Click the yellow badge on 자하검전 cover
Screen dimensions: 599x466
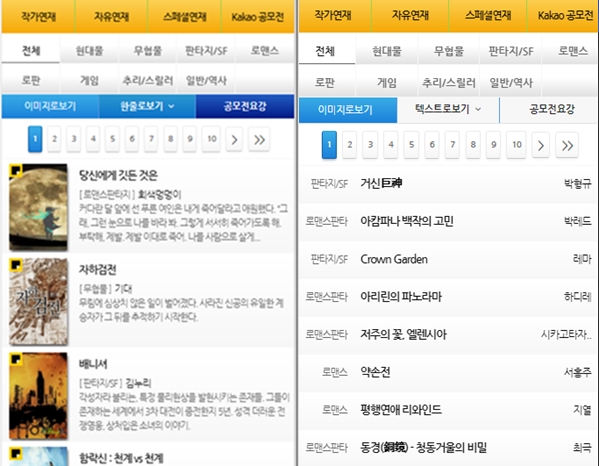click(16, 264)
